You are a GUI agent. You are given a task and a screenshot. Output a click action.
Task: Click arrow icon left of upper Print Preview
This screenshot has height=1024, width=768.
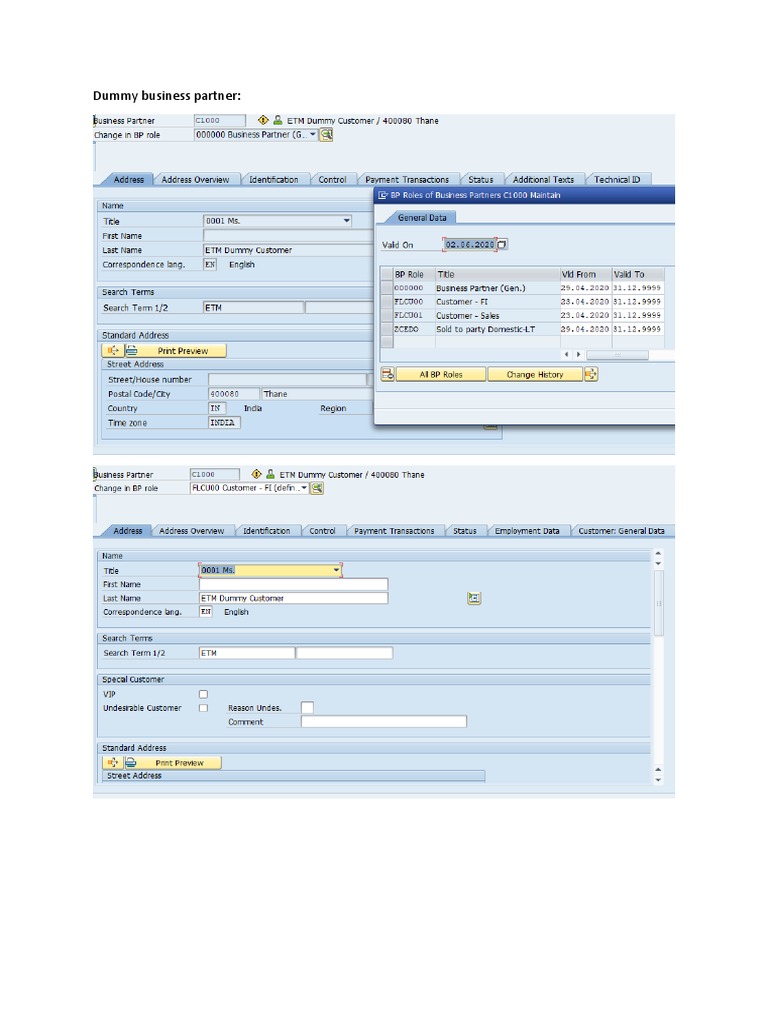pos(113,351)
